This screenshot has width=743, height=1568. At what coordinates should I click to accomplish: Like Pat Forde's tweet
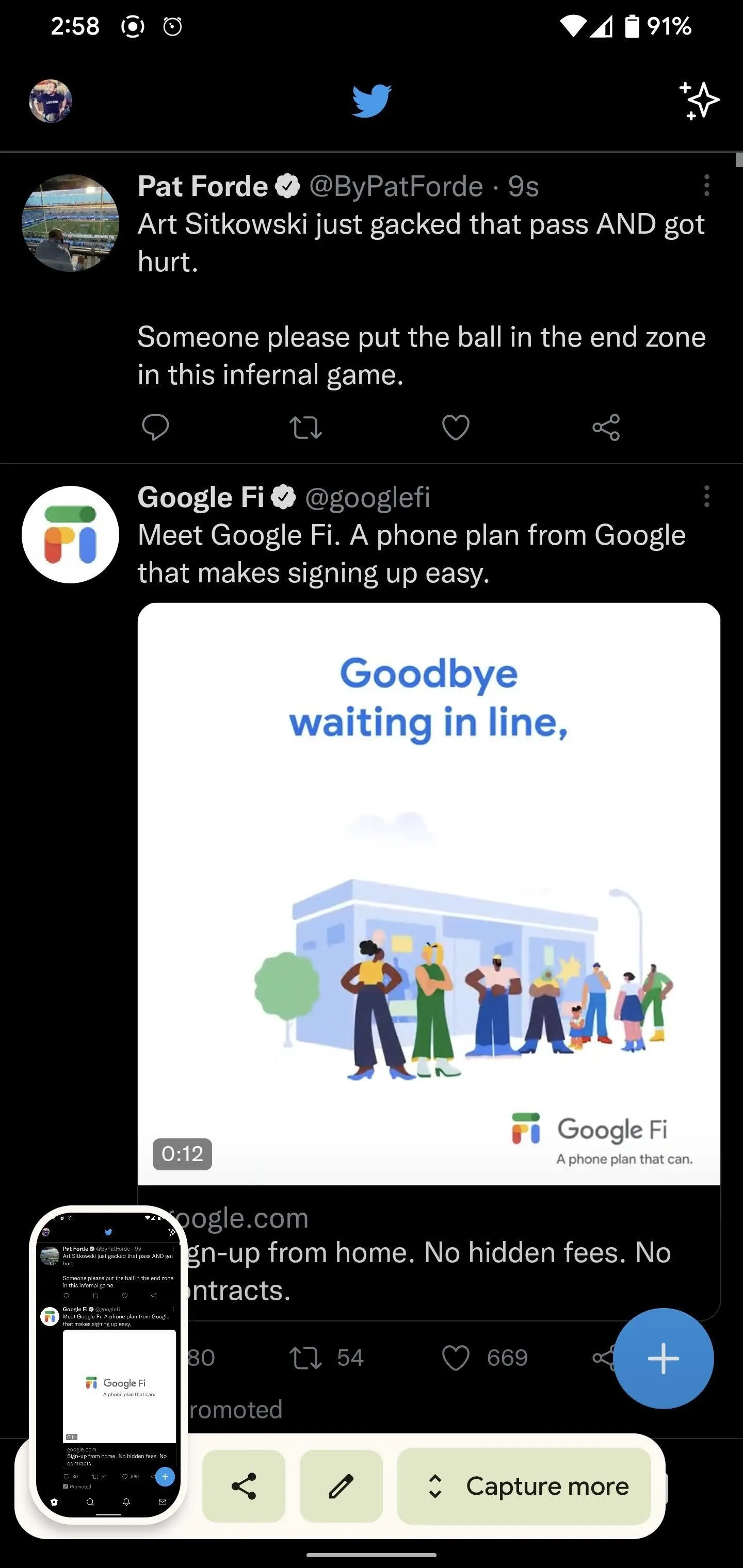click(x=456, y=427)
